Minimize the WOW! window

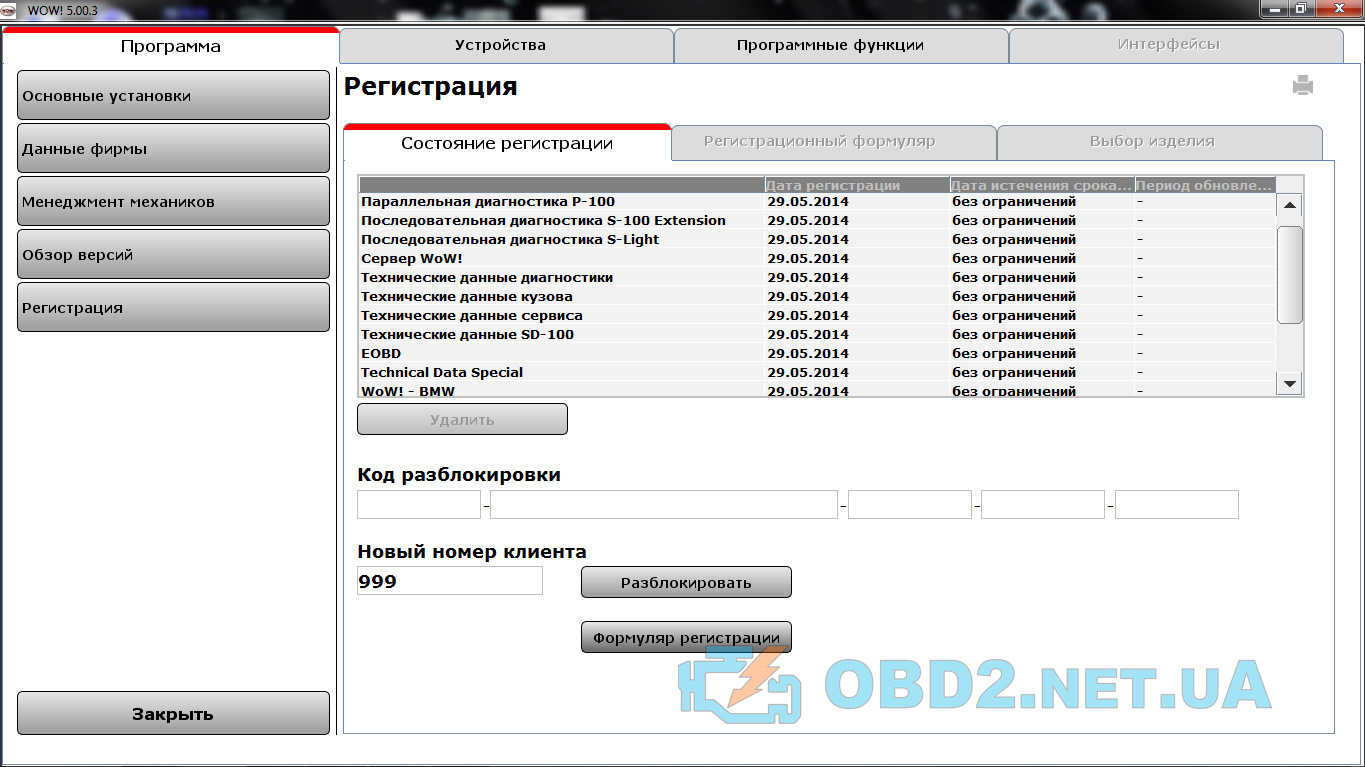pos(1273,9)
